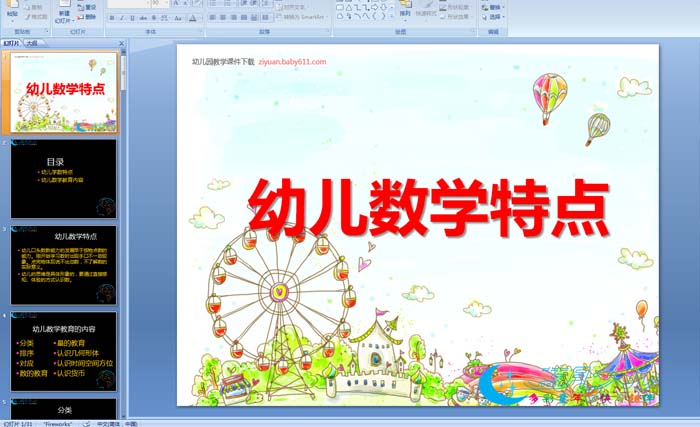Select the rectangle shape in shapes gallery
Screen dimensions: 700x427
point(340,7)
